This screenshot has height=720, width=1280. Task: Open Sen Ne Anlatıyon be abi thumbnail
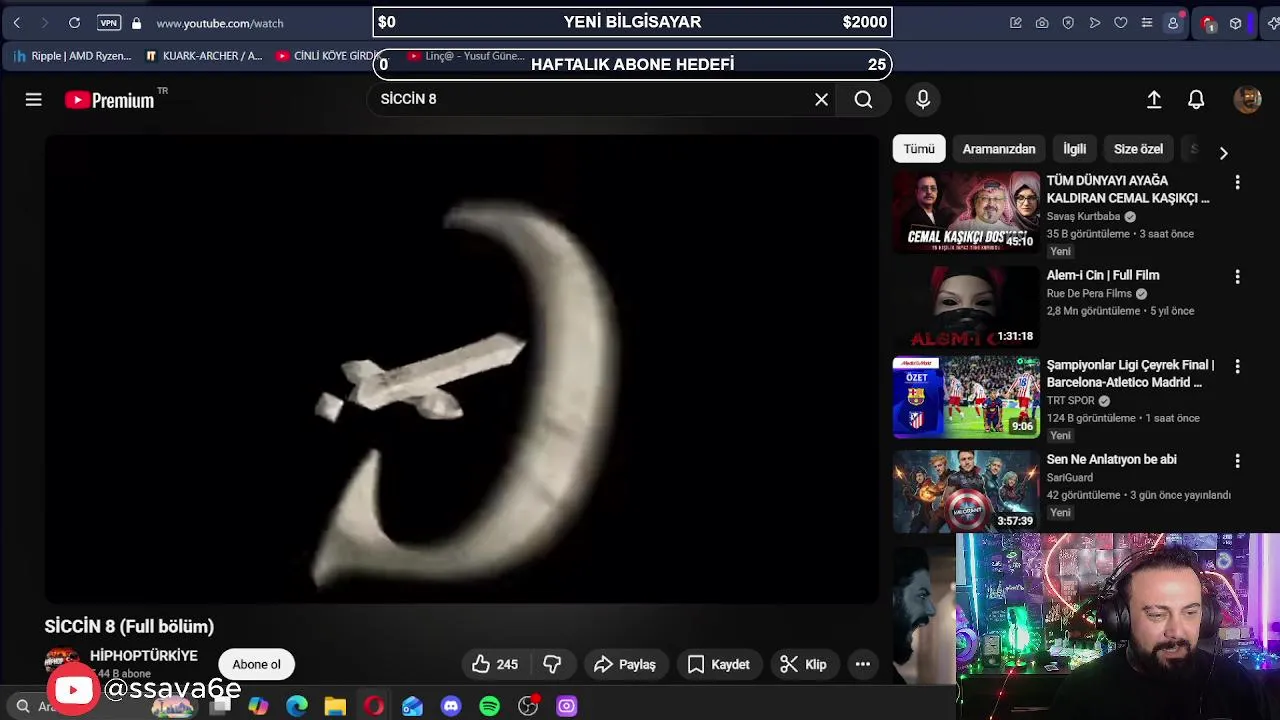click(x=966, y=491)
